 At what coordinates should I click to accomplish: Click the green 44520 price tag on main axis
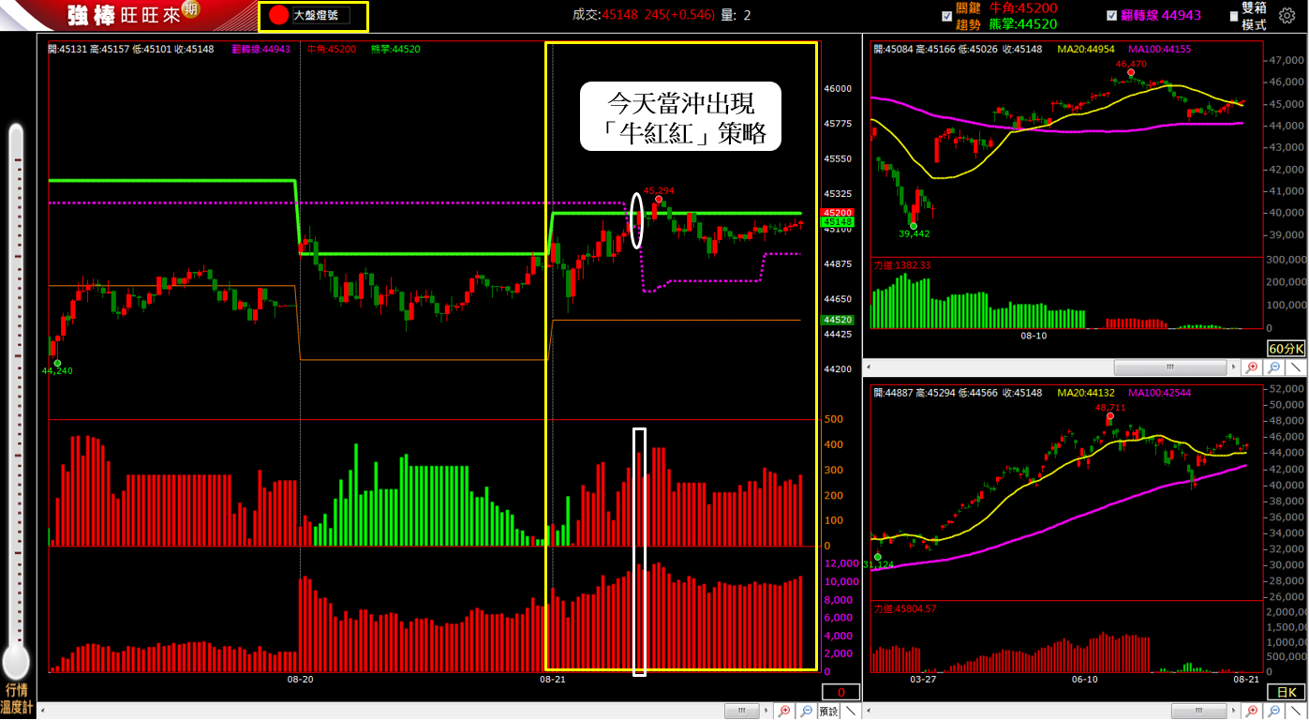coord(837,320)
